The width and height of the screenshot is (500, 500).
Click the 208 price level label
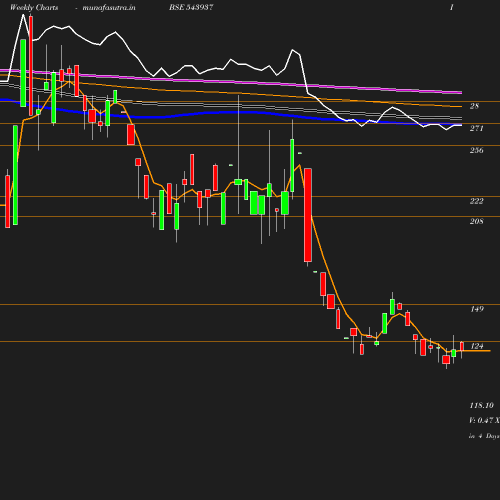coord(476,221)
